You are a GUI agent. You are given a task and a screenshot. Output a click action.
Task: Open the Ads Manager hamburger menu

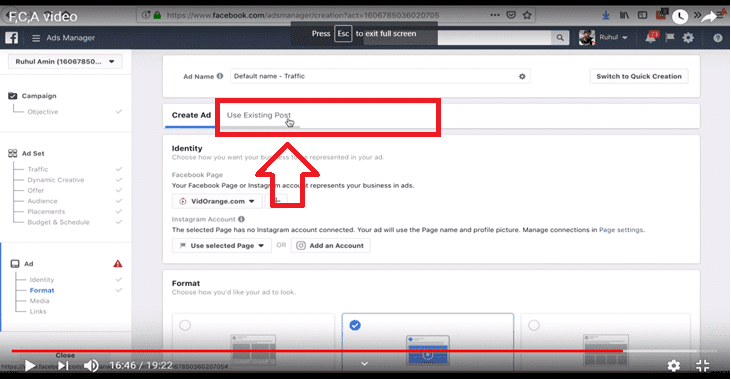pyautogui.click(x=36, y=38)
